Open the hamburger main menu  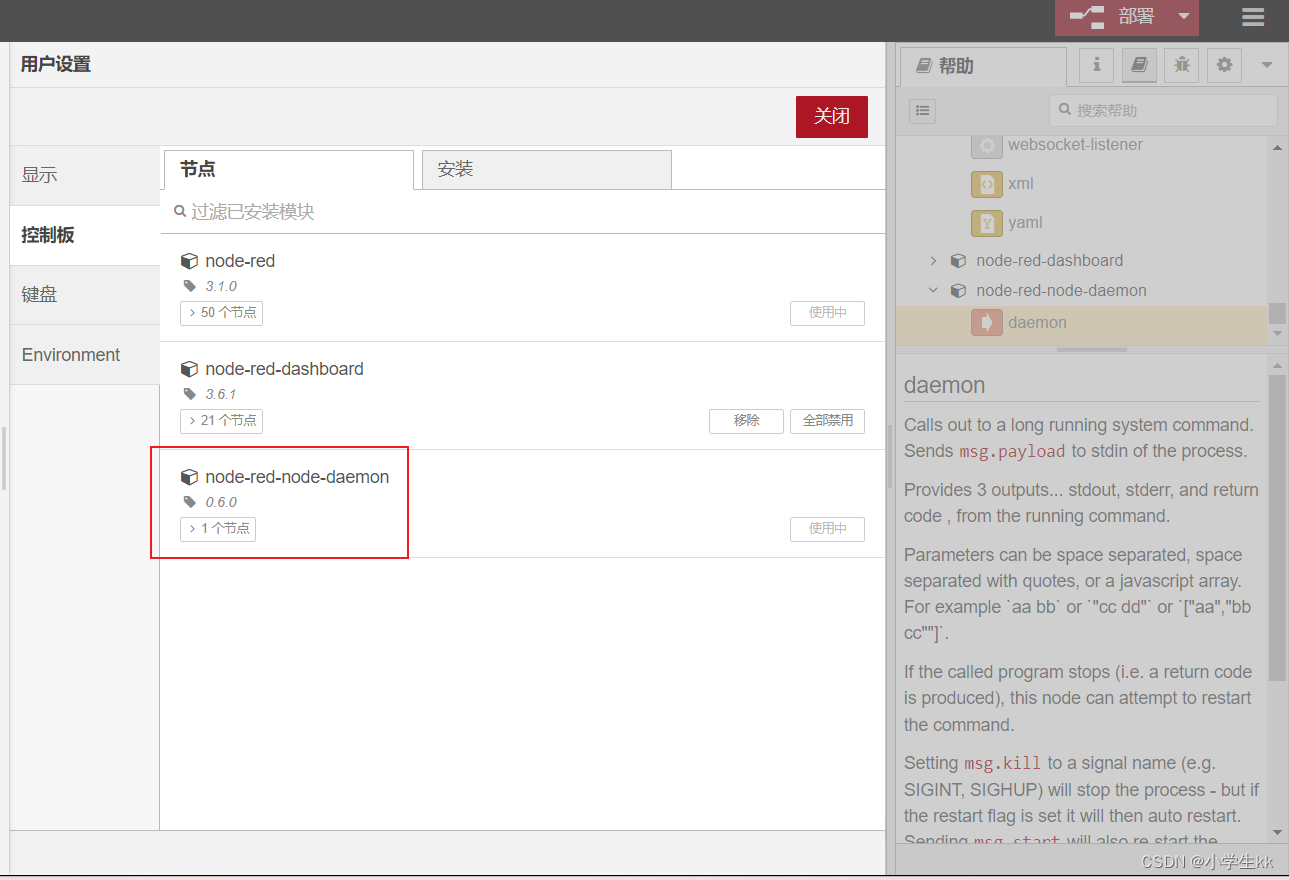coord(1253,17)
